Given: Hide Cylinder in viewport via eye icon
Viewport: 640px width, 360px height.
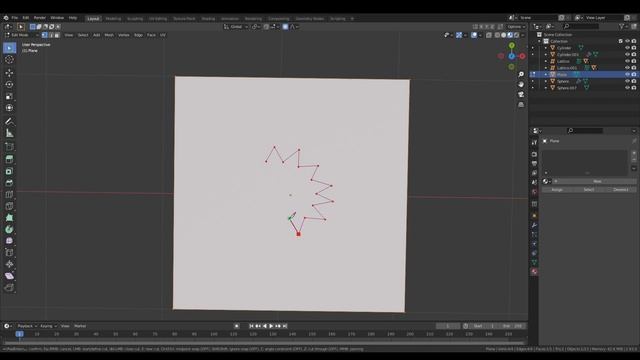Looking at the screenshot, I should point(627,48).
